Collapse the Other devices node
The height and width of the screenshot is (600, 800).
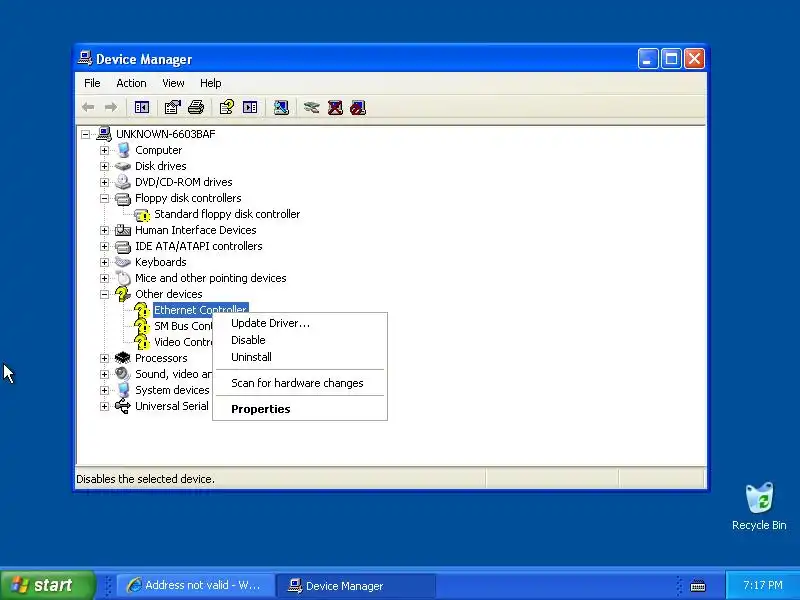pos(105,294)
